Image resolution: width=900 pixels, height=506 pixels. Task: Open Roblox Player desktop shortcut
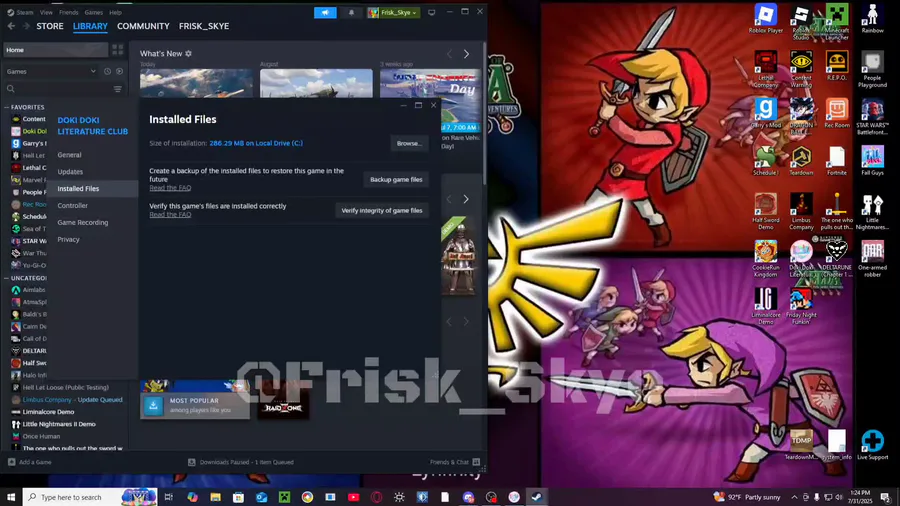[766, 18]
